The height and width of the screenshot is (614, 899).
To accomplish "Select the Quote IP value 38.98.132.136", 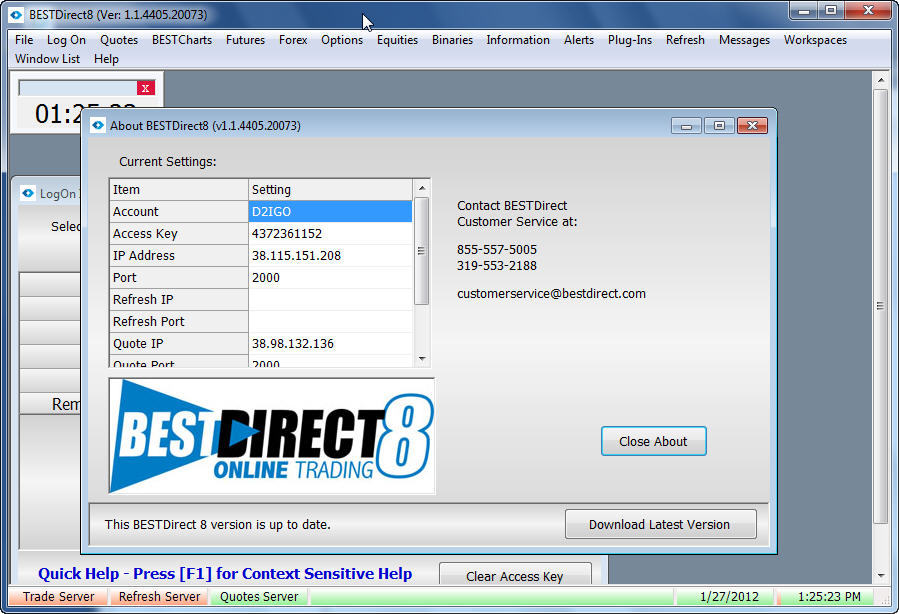I will pos(330,343).
